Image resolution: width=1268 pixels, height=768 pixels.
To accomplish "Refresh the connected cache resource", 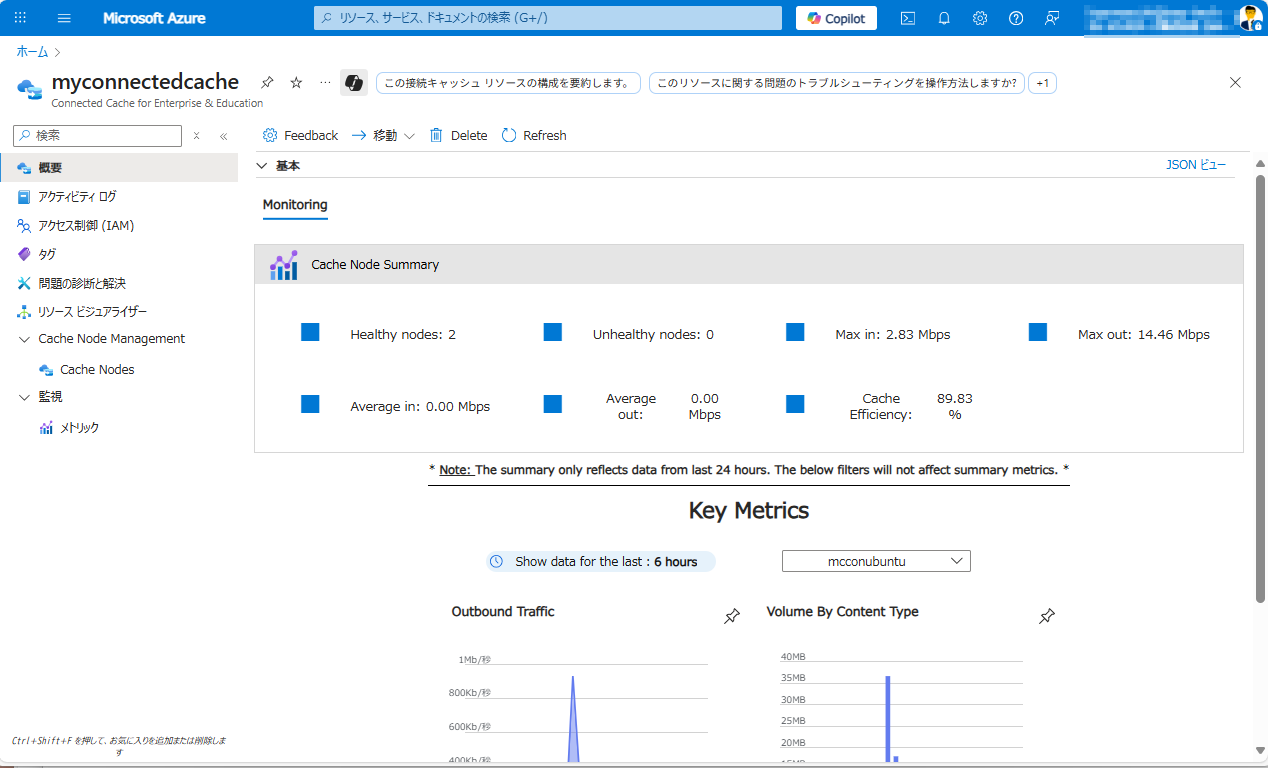I will [x=533, y=135].
